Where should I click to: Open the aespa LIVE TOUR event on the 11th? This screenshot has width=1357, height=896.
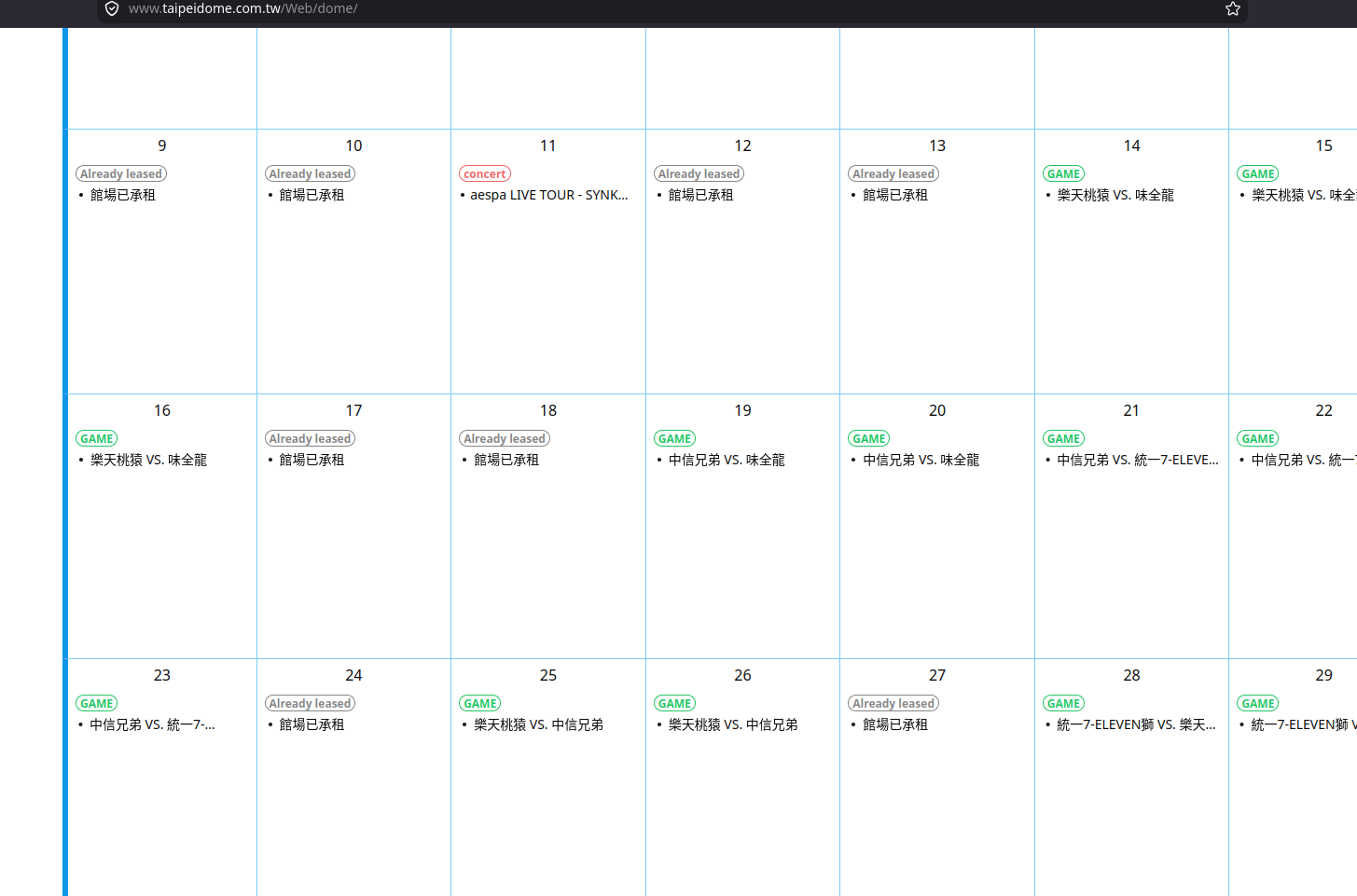coord(549,195)
